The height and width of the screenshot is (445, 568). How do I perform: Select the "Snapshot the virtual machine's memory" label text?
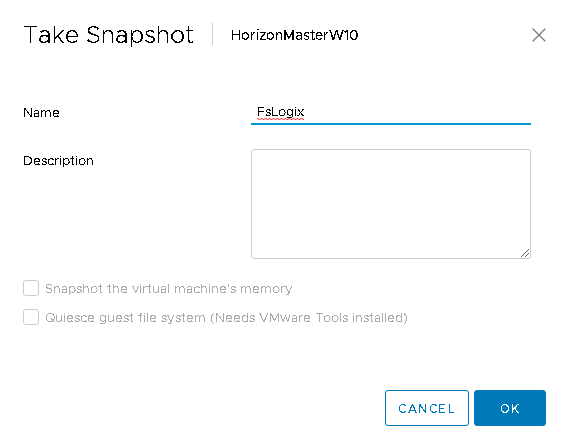click(x=168, y=289)
